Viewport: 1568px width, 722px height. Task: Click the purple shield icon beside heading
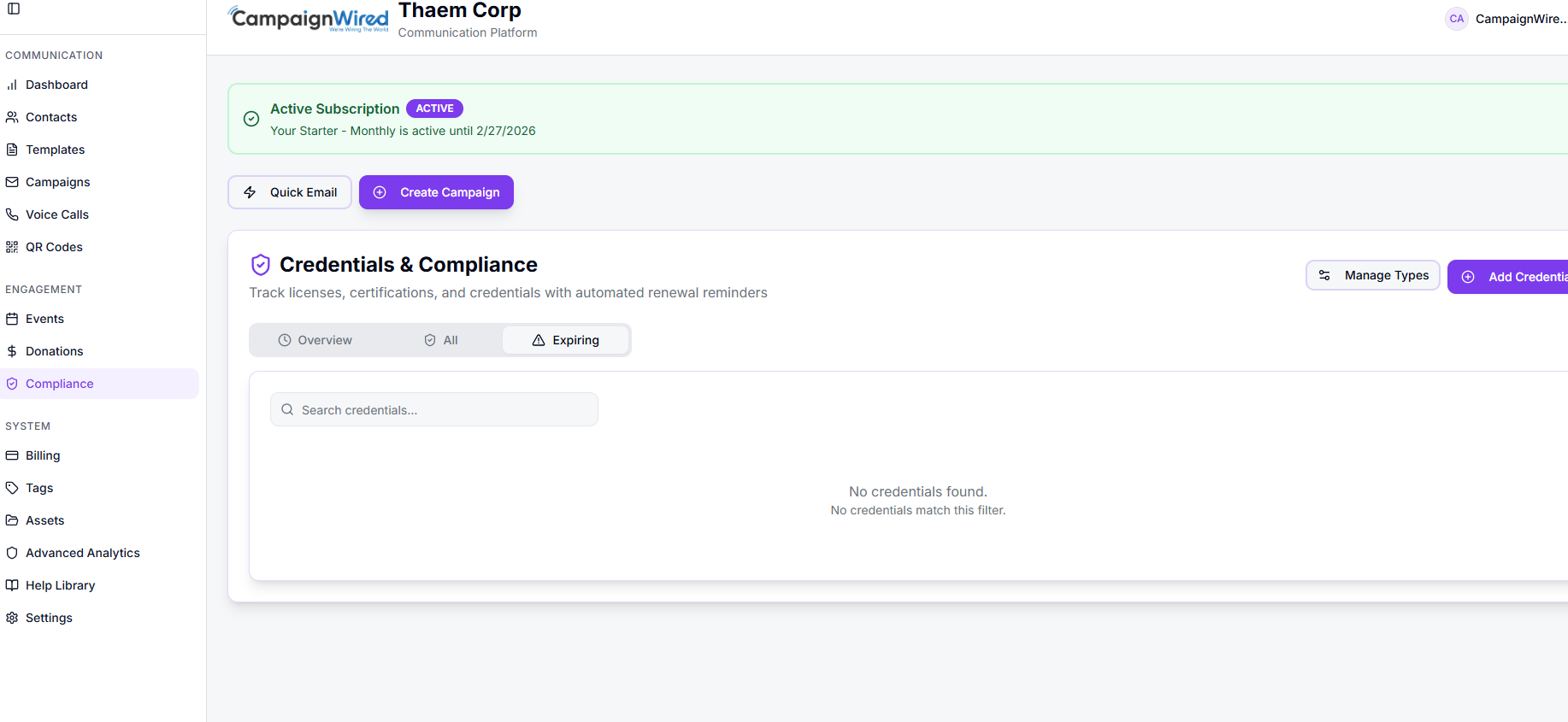[x=261, y=265]
